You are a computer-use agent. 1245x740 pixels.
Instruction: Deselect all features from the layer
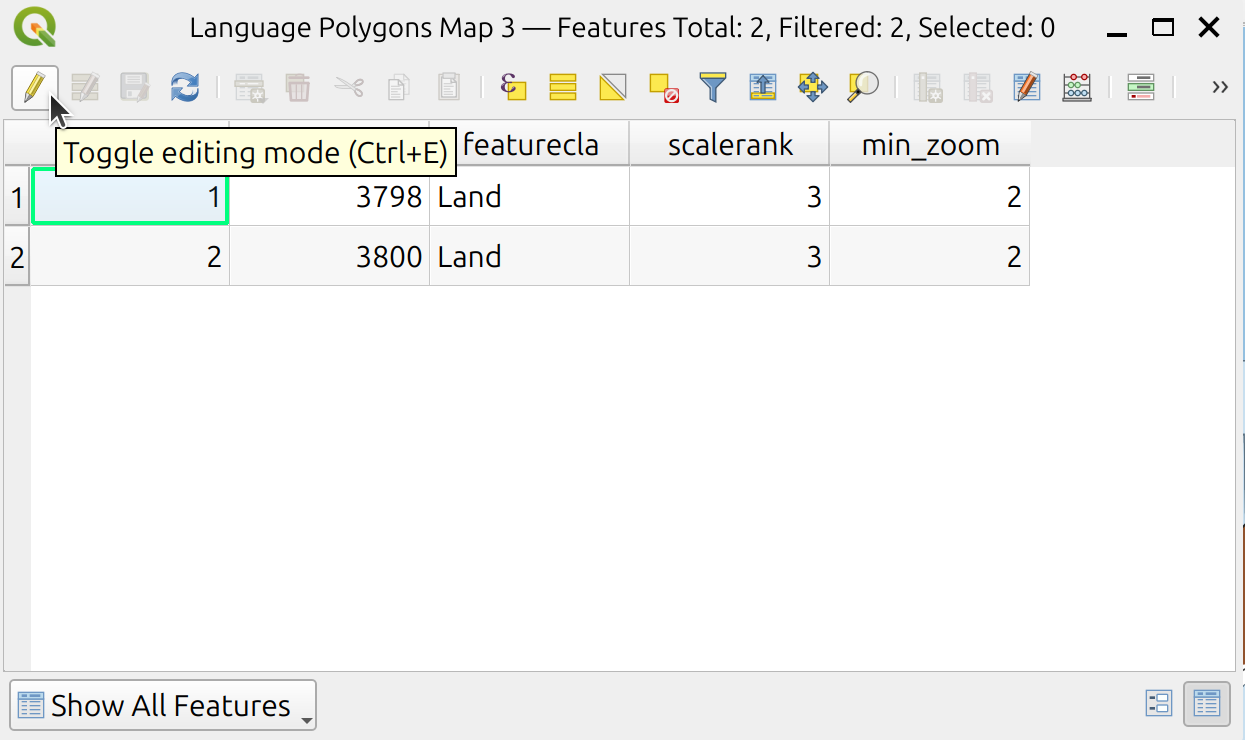coord(661,87)
